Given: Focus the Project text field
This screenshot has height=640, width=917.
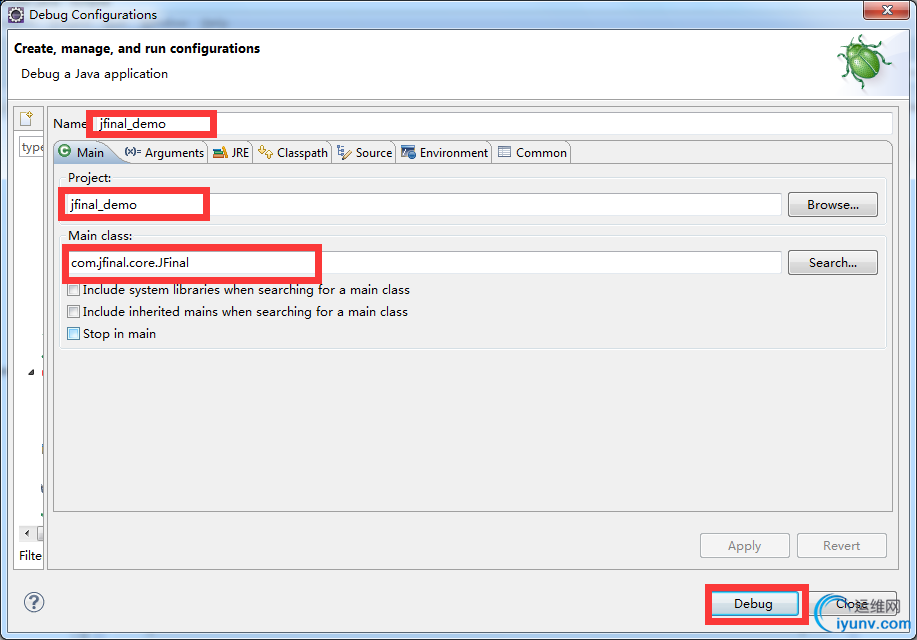Looking at the screenshot, I should click(423, 205).
